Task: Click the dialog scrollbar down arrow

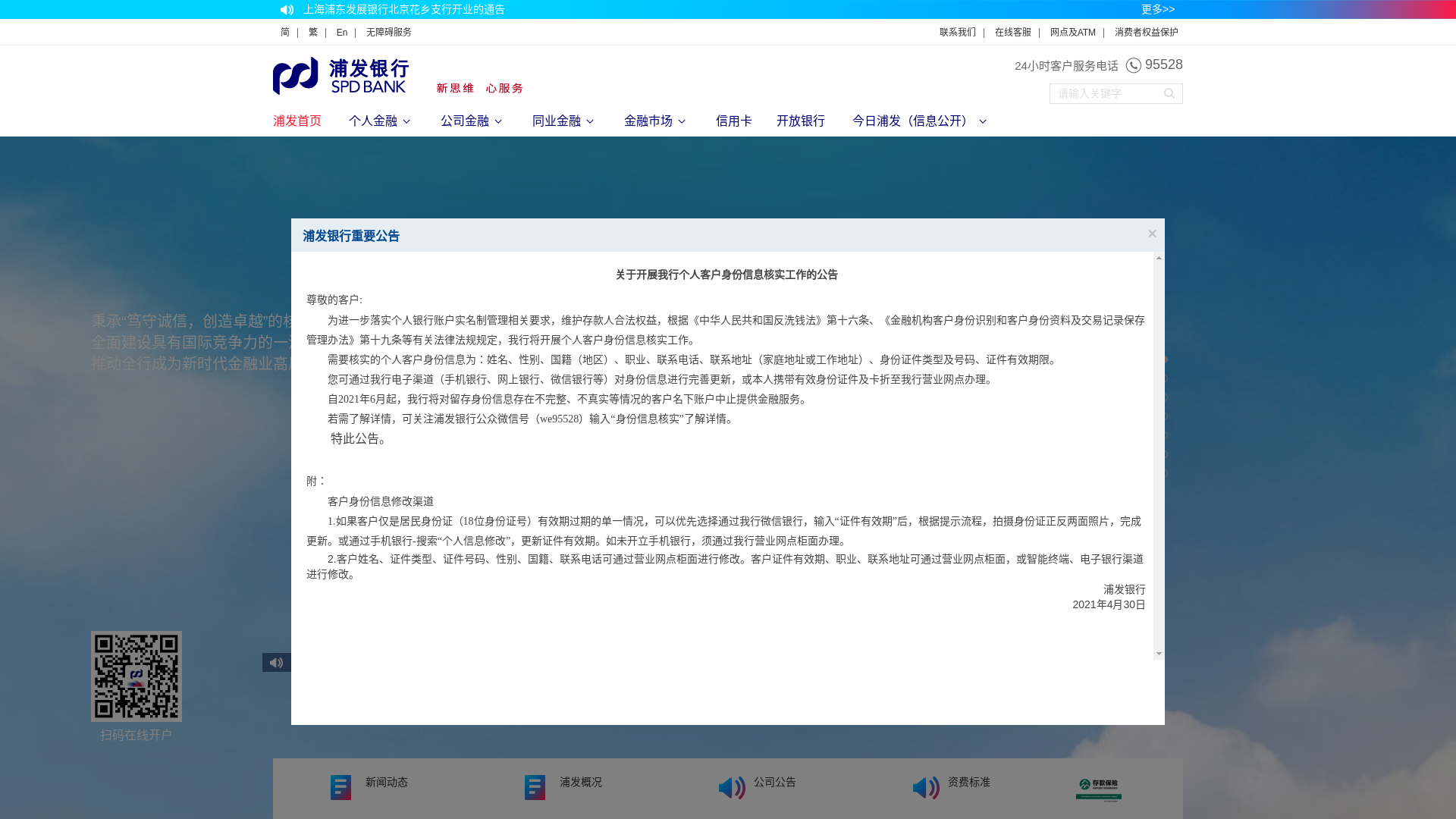Action: (1159, 654)
